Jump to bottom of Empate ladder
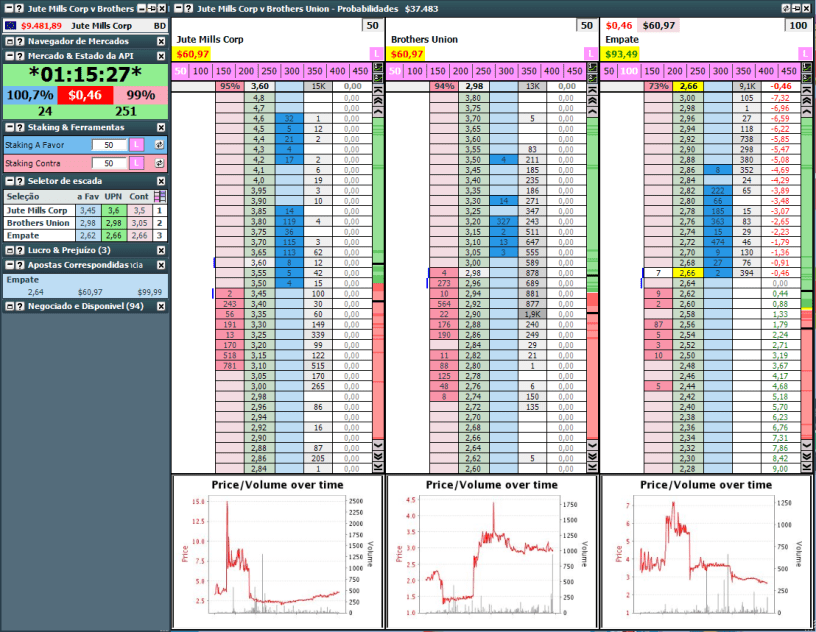Viewport: 816px width, 632px height. (x=807, y=467)
